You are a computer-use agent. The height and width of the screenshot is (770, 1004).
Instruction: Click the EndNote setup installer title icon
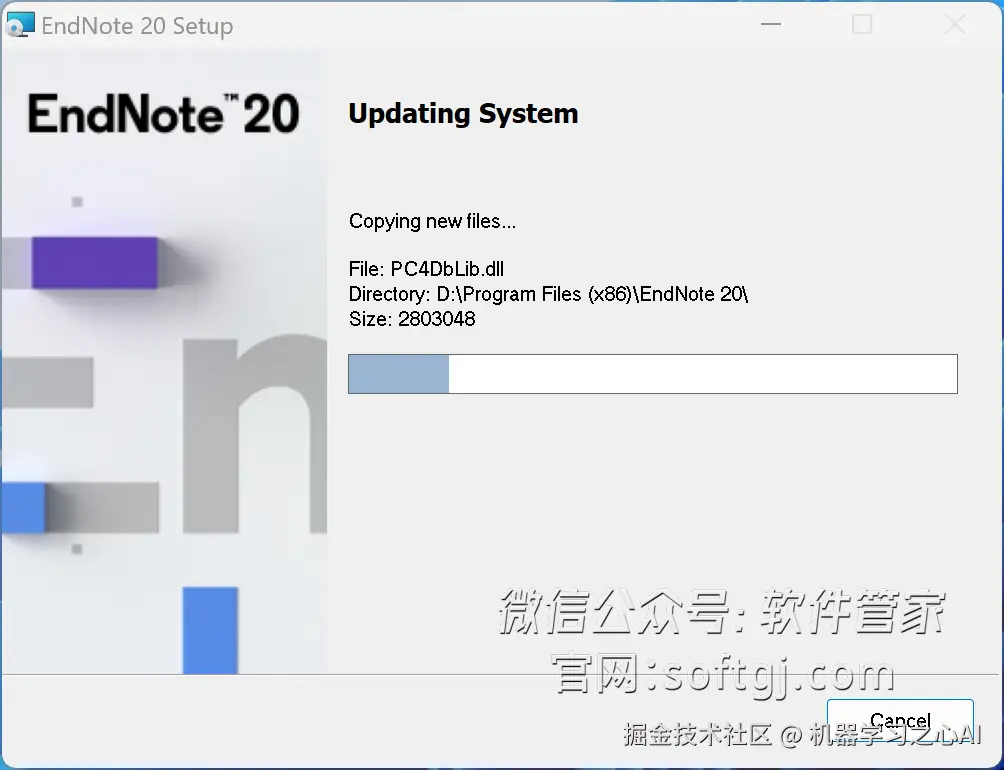tap(20, 25)
